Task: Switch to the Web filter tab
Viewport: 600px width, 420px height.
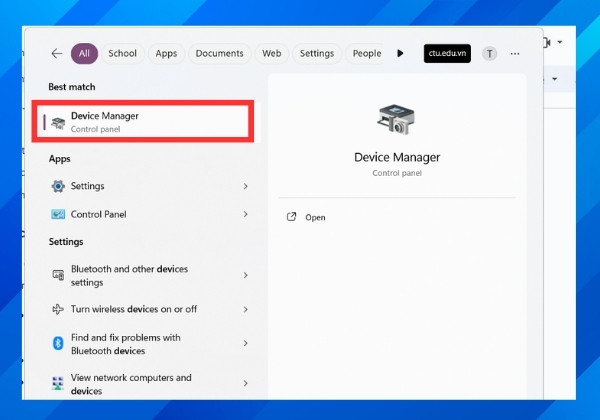Action: 272,54
